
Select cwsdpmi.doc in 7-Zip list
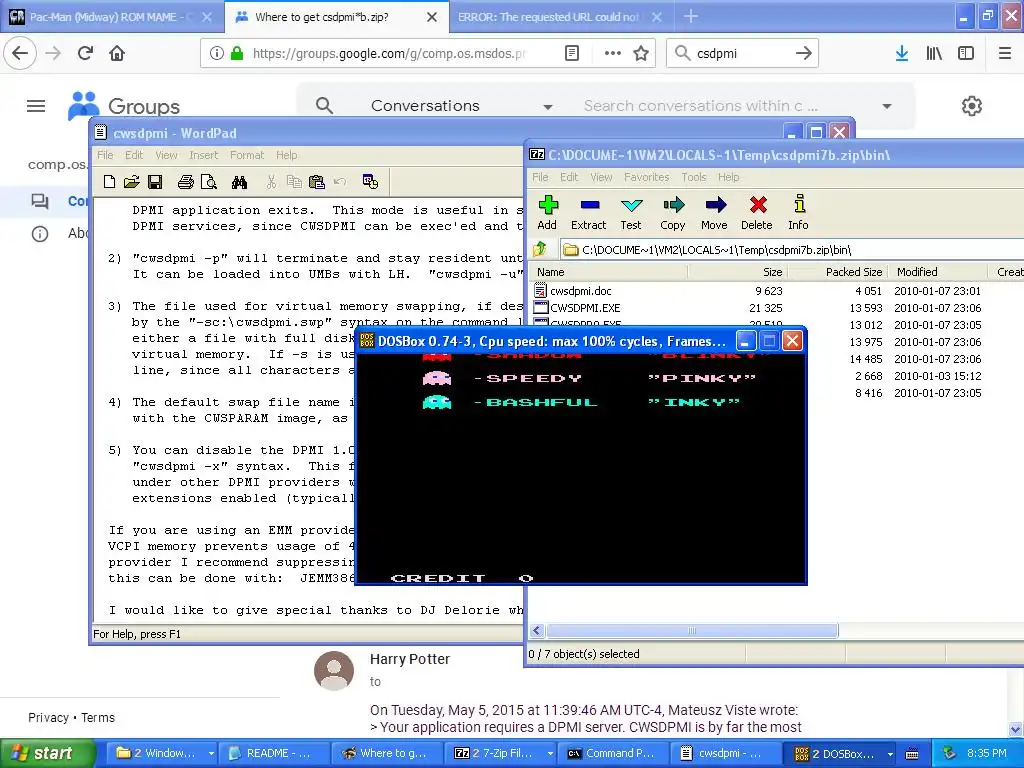pyautogui.click(x=581, y=291)
